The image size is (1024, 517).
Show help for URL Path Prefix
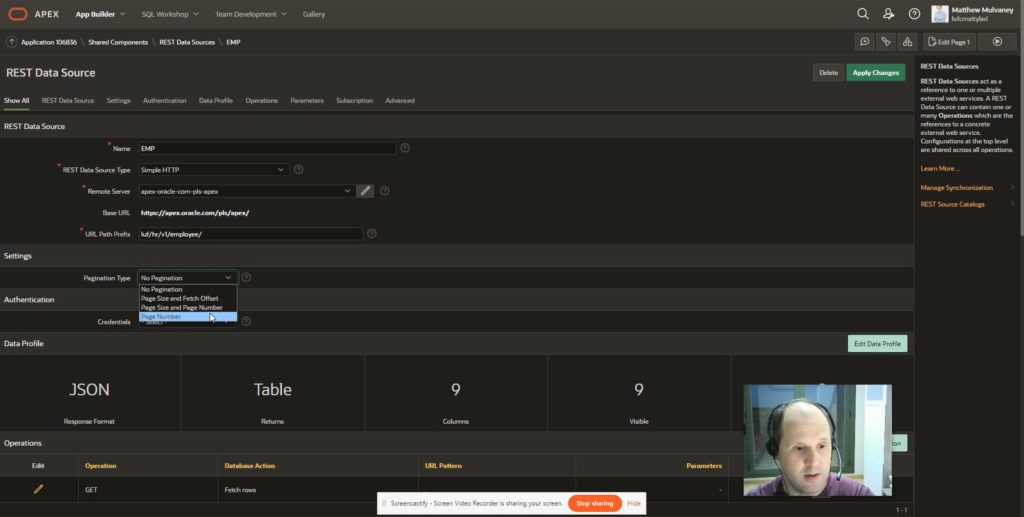pos(372,234)
